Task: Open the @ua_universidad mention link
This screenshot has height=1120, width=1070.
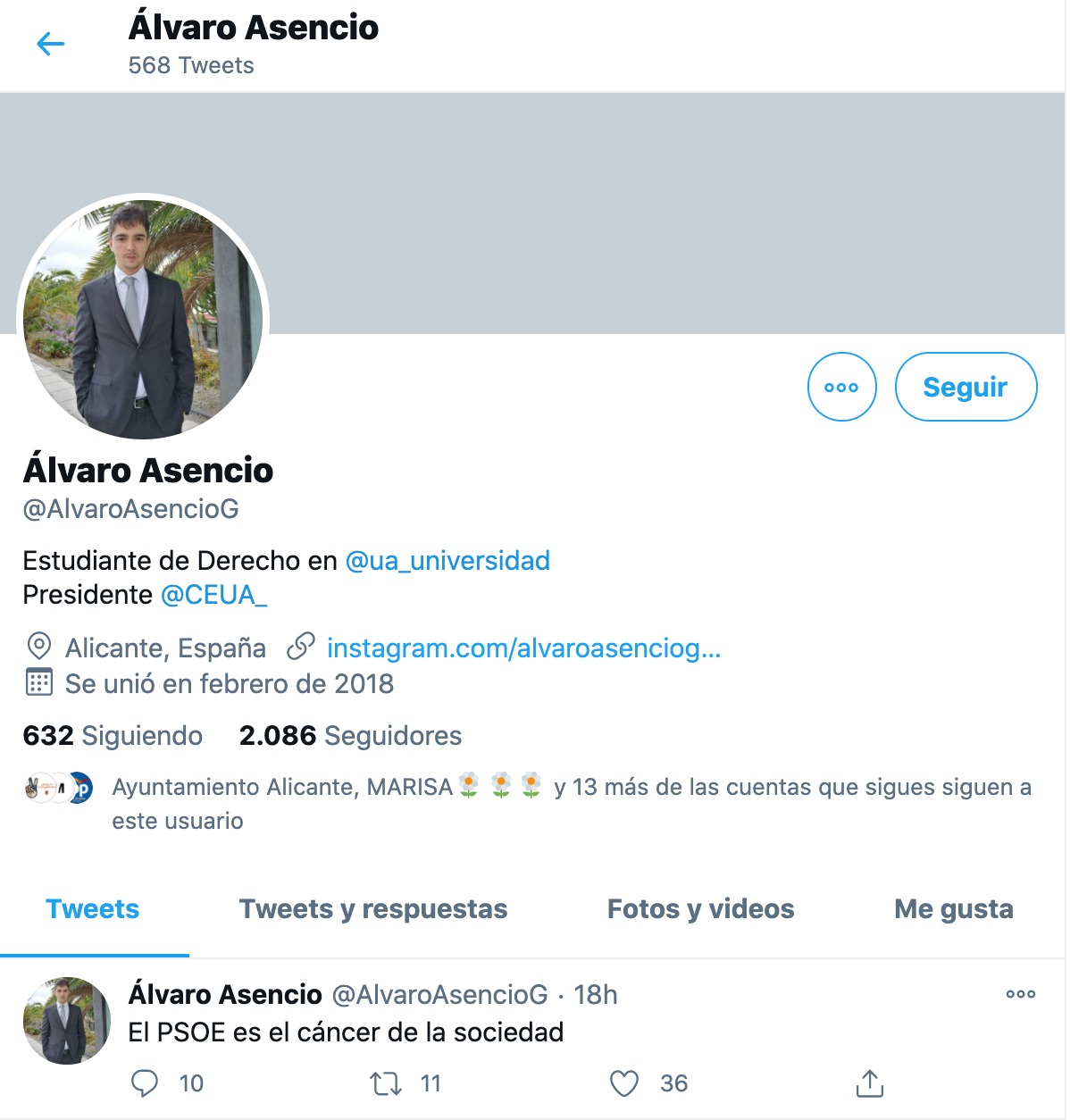Action: point(447,561)
